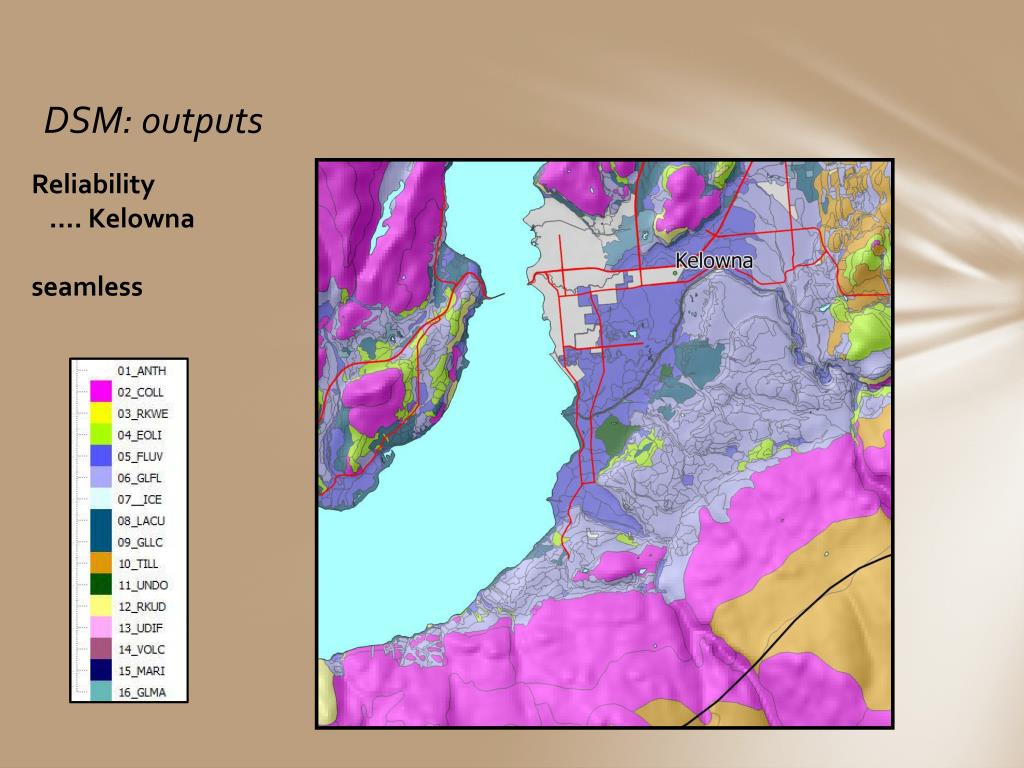
Task: Click the 13_UDIF pink legend swatch
Action: 101,628
